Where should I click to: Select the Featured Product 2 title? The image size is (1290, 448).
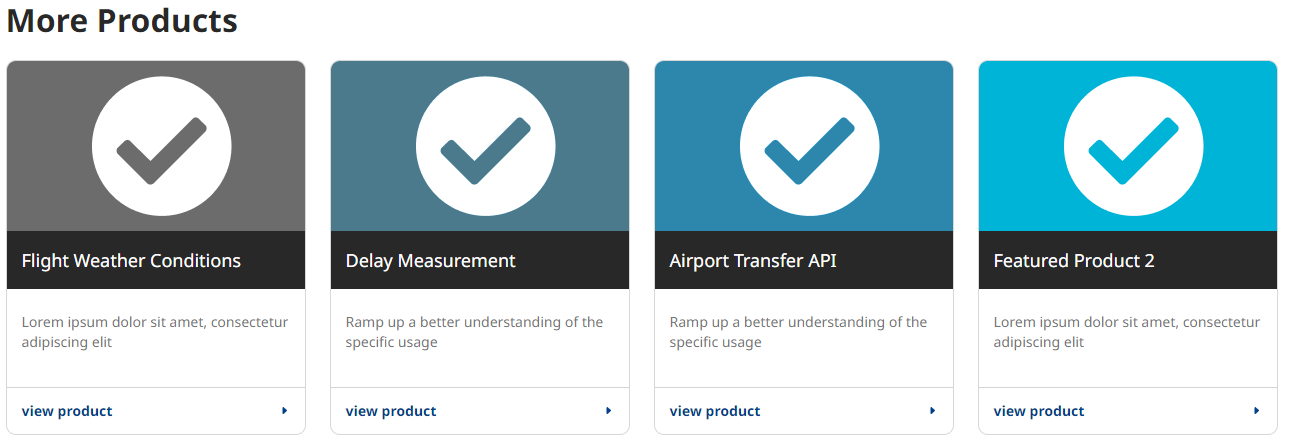1074,261
